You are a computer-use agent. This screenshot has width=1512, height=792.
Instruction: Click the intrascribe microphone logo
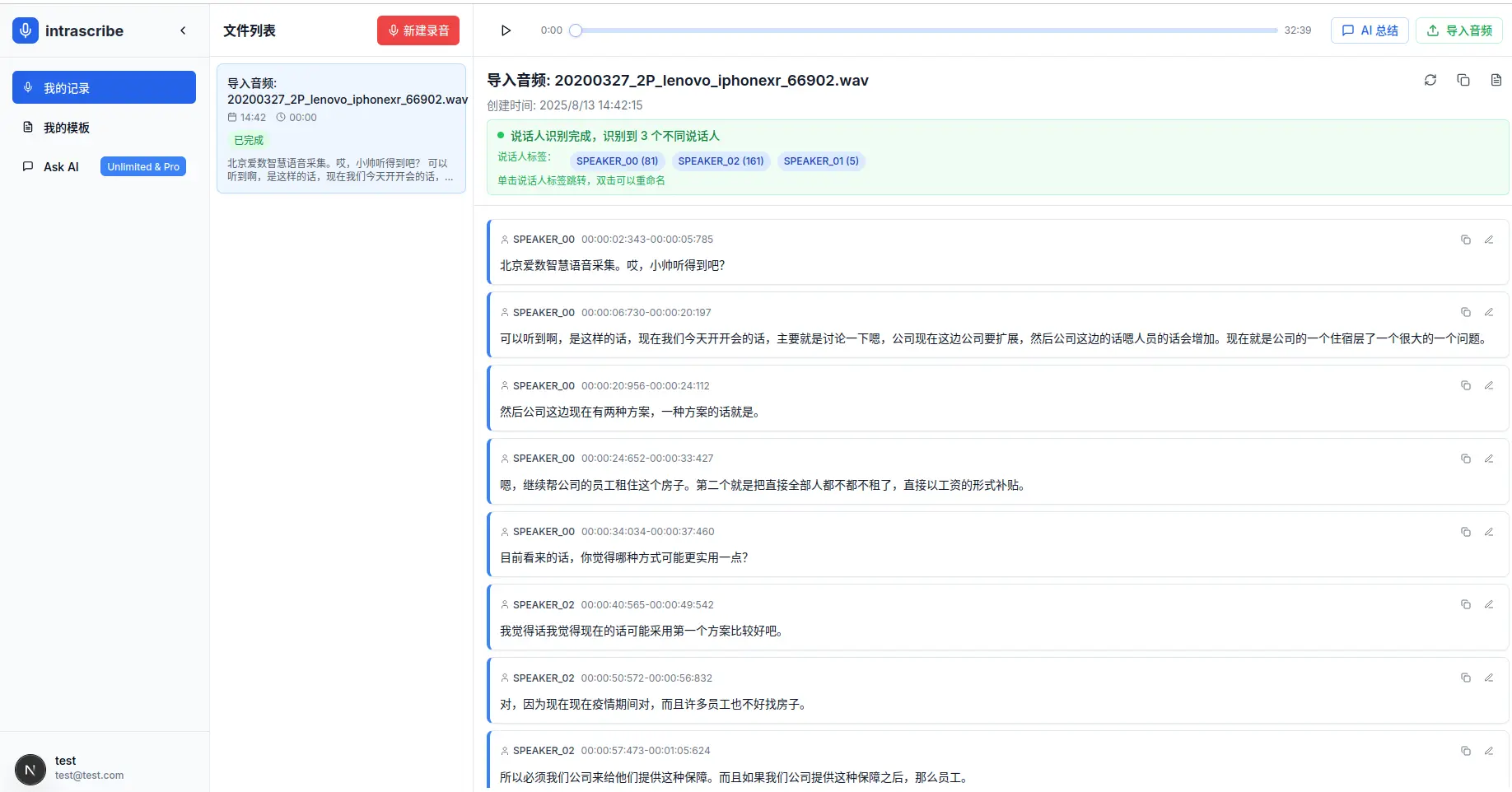(26, 30)
